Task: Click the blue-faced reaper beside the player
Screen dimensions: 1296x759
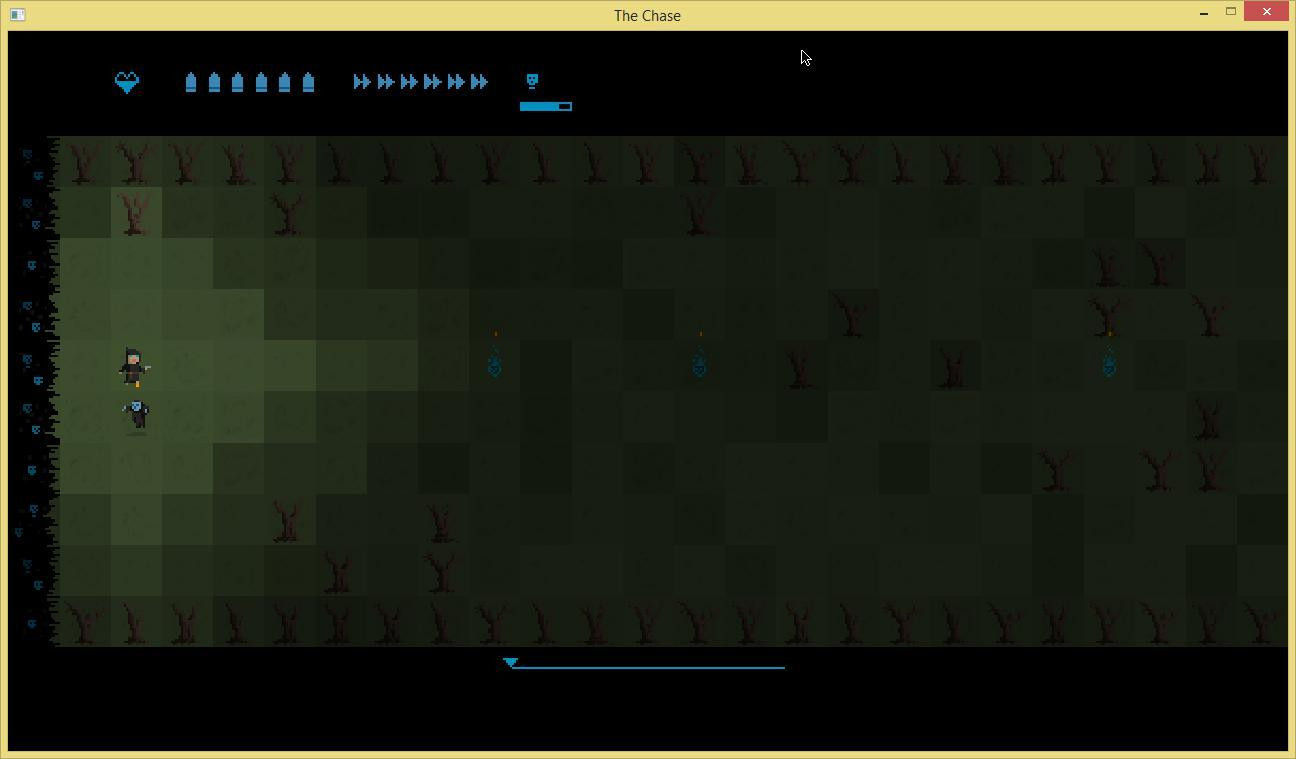Action: pos(137,415)
